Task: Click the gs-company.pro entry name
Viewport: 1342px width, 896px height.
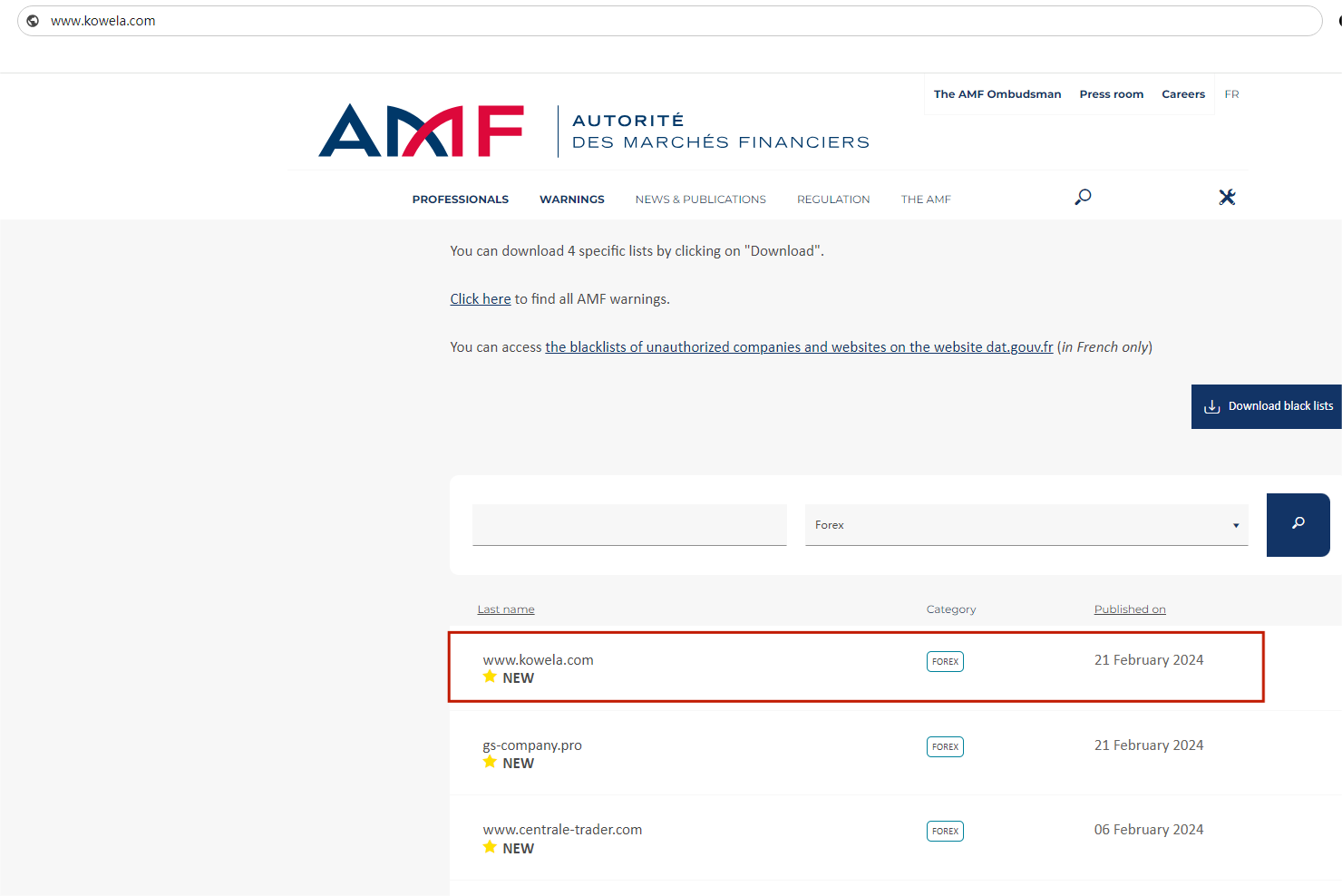Action: 532,745
